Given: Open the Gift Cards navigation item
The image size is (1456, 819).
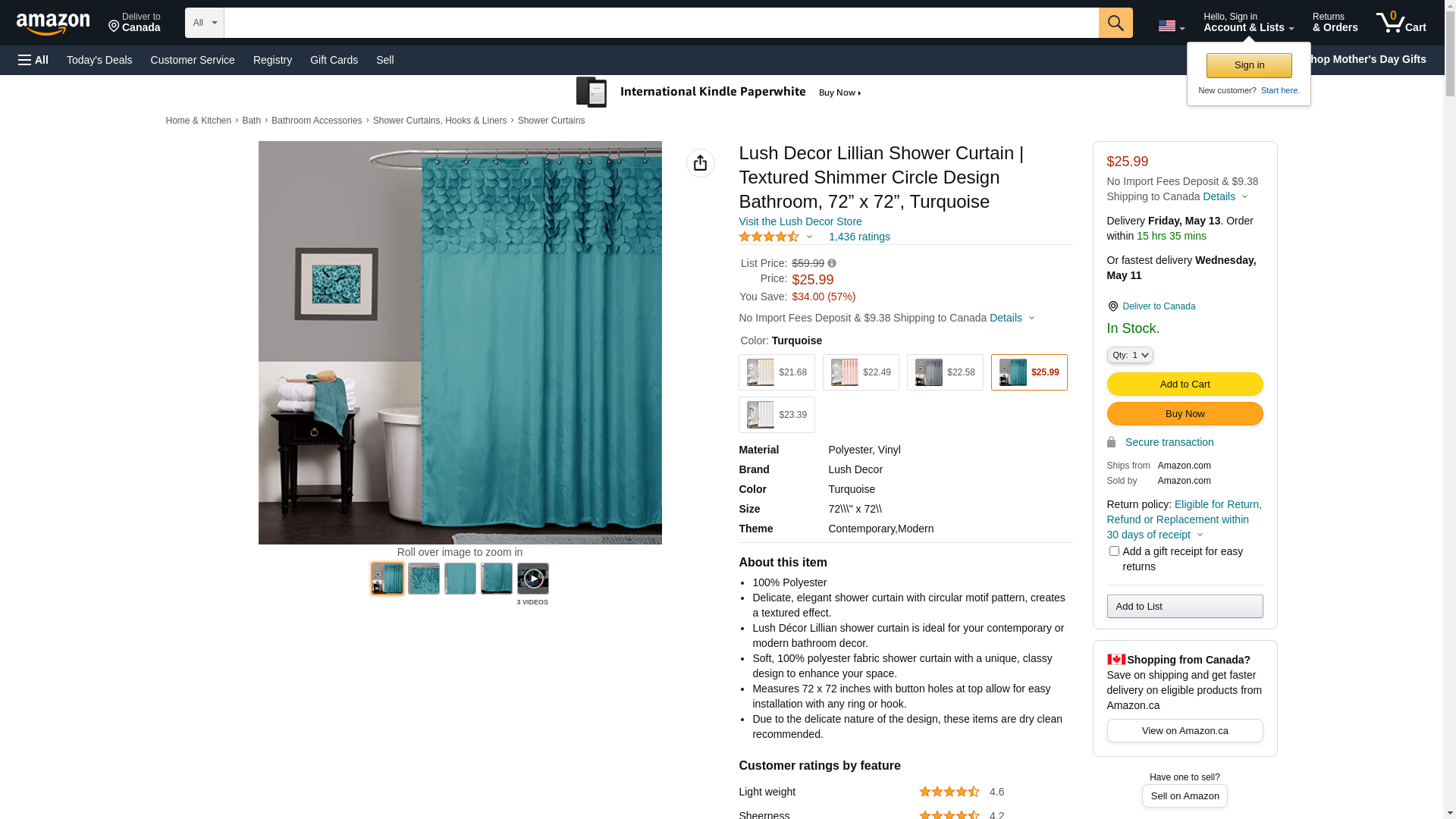Looking at the screenshot, I should [x=334, y=60].
